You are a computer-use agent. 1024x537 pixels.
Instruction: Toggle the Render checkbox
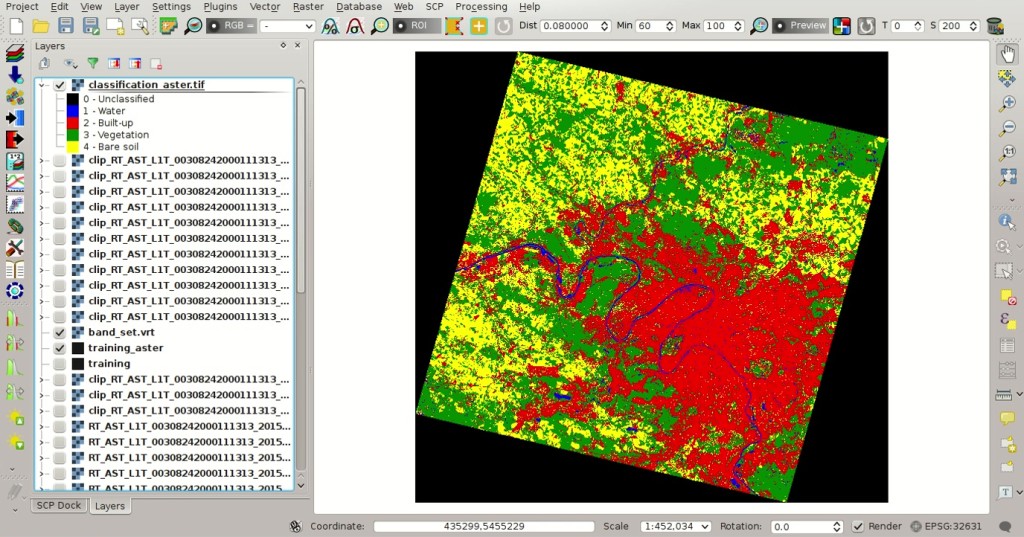[x=857, y=527]
